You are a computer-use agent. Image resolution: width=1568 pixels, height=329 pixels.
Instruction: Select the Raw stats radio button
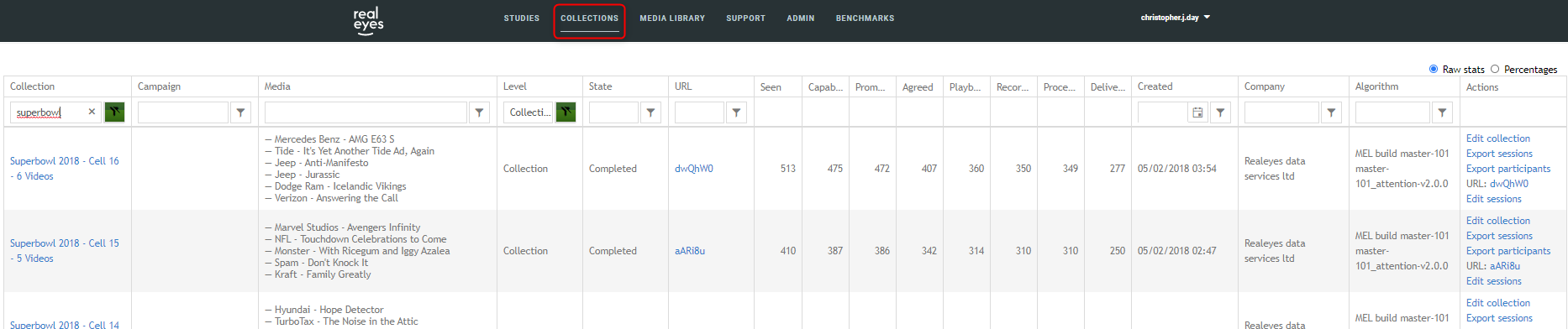1434,69
